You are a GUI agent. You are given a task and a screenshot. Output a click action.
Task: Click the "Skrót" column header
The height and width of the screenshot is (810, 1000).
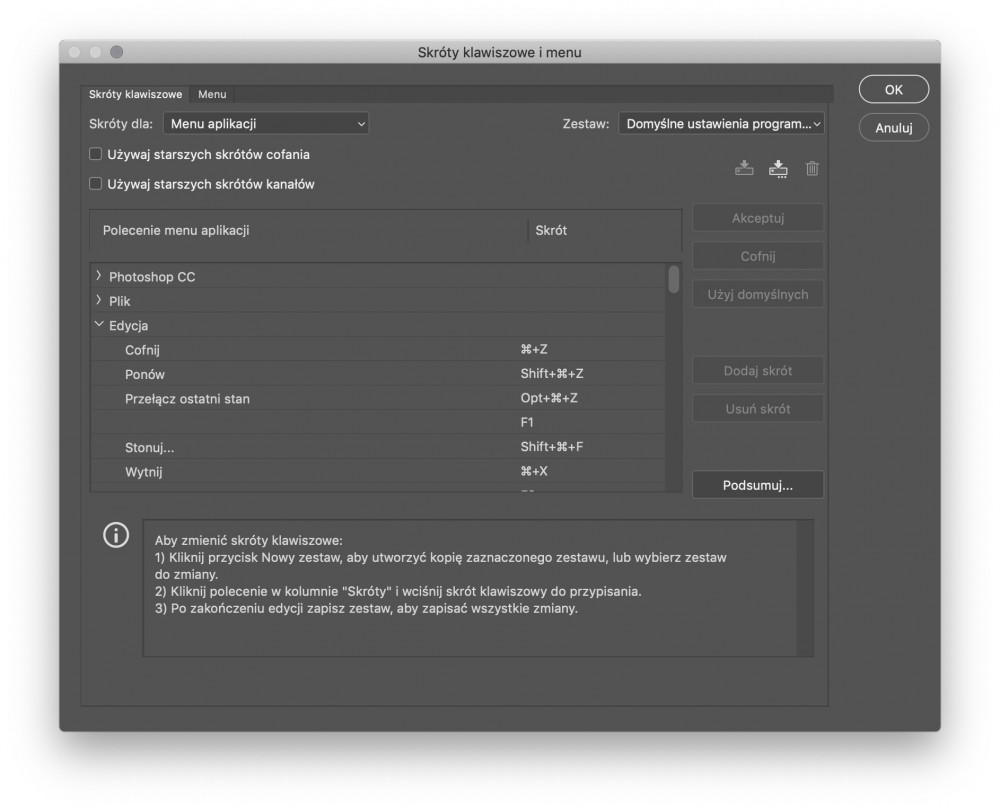click(551, 230)
